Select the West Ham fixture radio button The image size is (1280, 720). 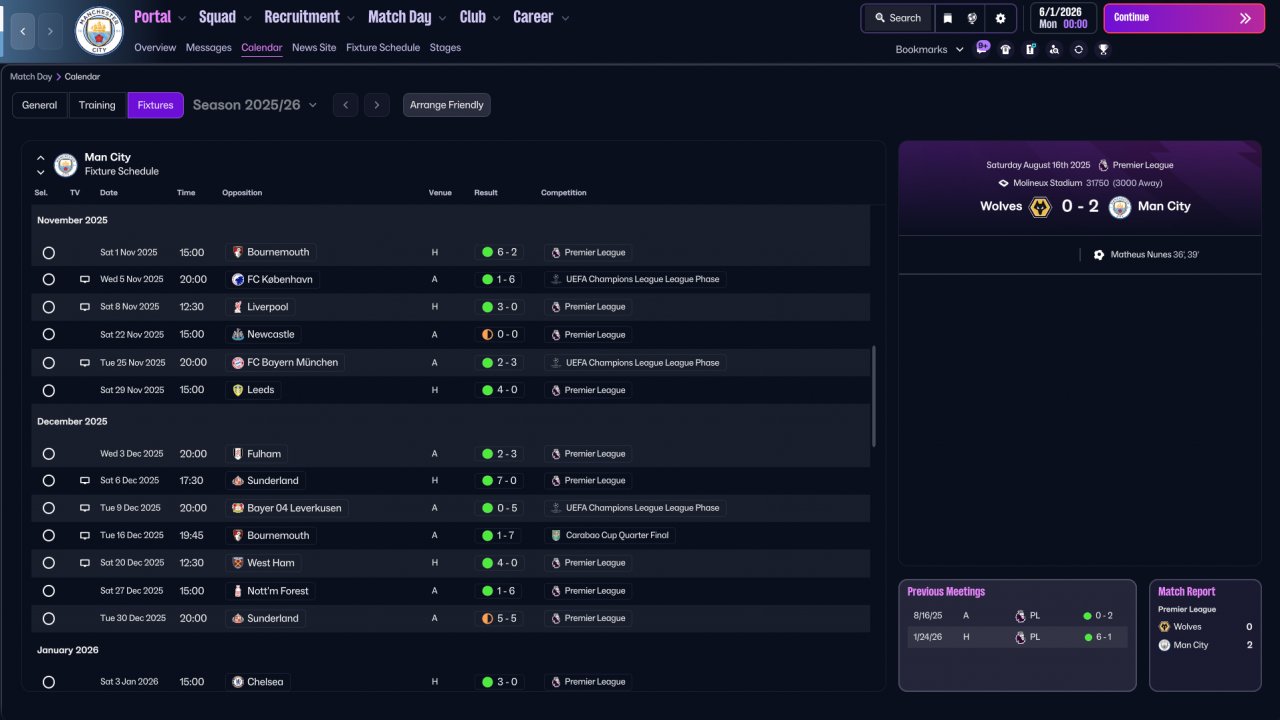[48, 563]
